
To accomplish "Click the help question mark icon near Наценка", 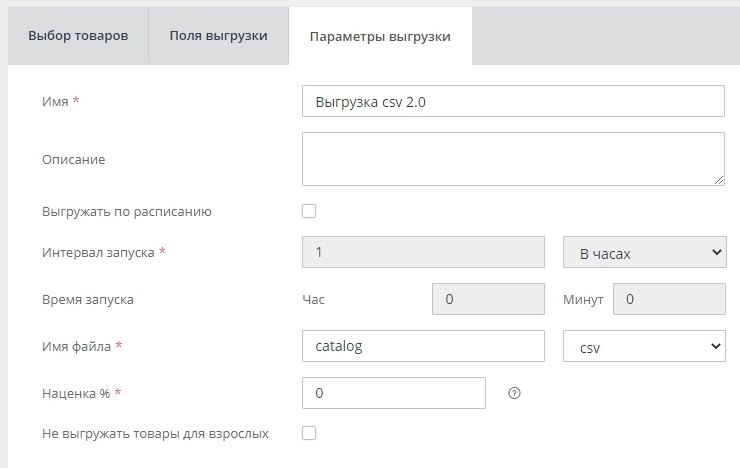I will pos(515,393).
